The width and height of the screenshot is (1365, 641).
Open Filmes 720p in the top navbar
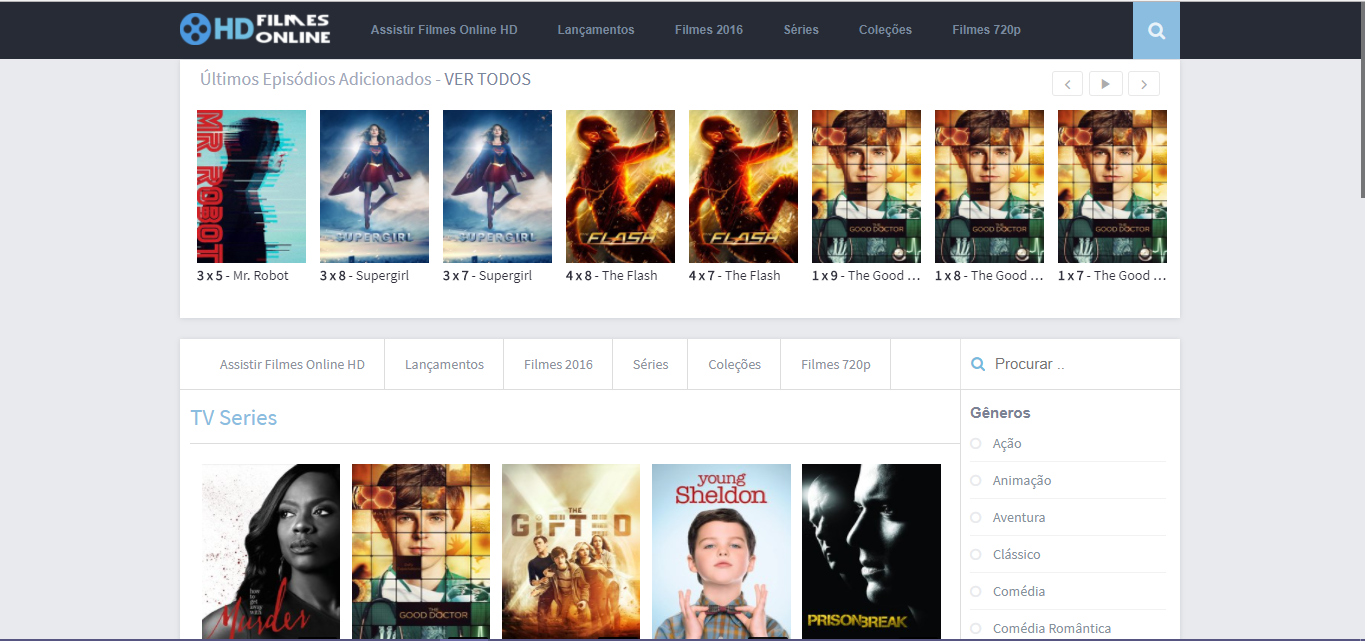(986, 30)
